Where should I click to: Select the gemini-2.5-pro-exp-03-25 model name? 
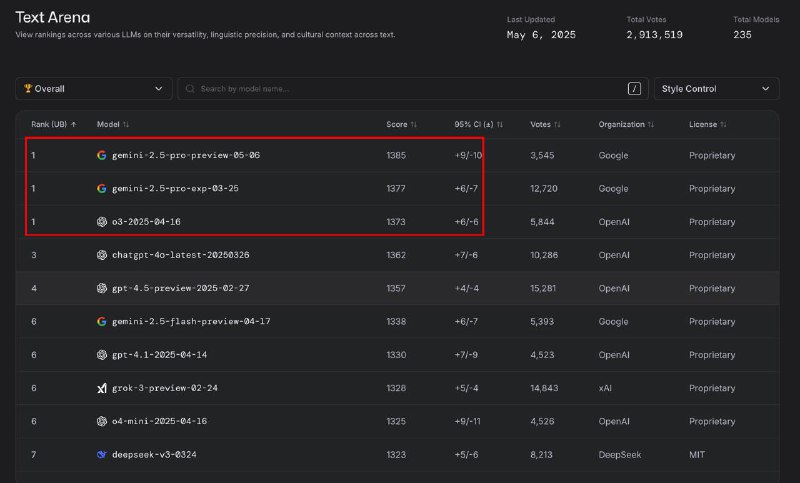175,188
